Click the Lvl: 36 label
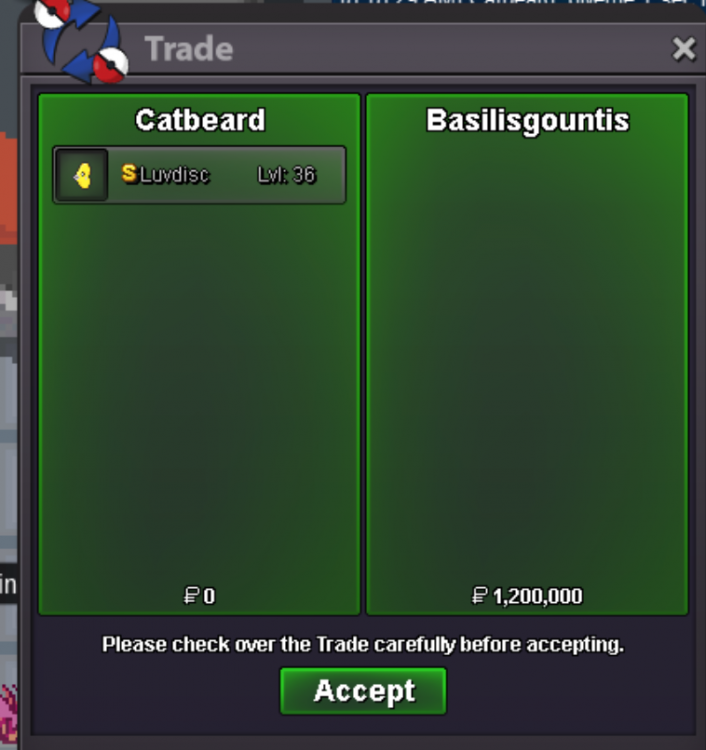Image resolution: width=706 pixels, height=750 pixels. [287, 175]
